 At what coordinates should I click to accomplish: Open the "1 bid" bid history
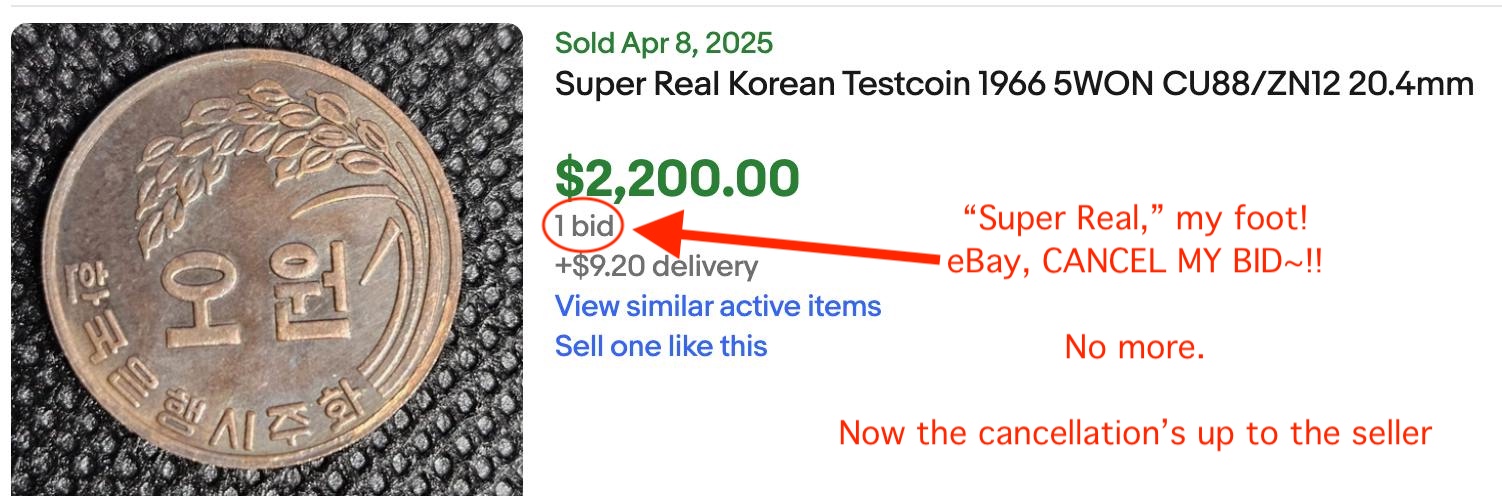tap(584, 227)
